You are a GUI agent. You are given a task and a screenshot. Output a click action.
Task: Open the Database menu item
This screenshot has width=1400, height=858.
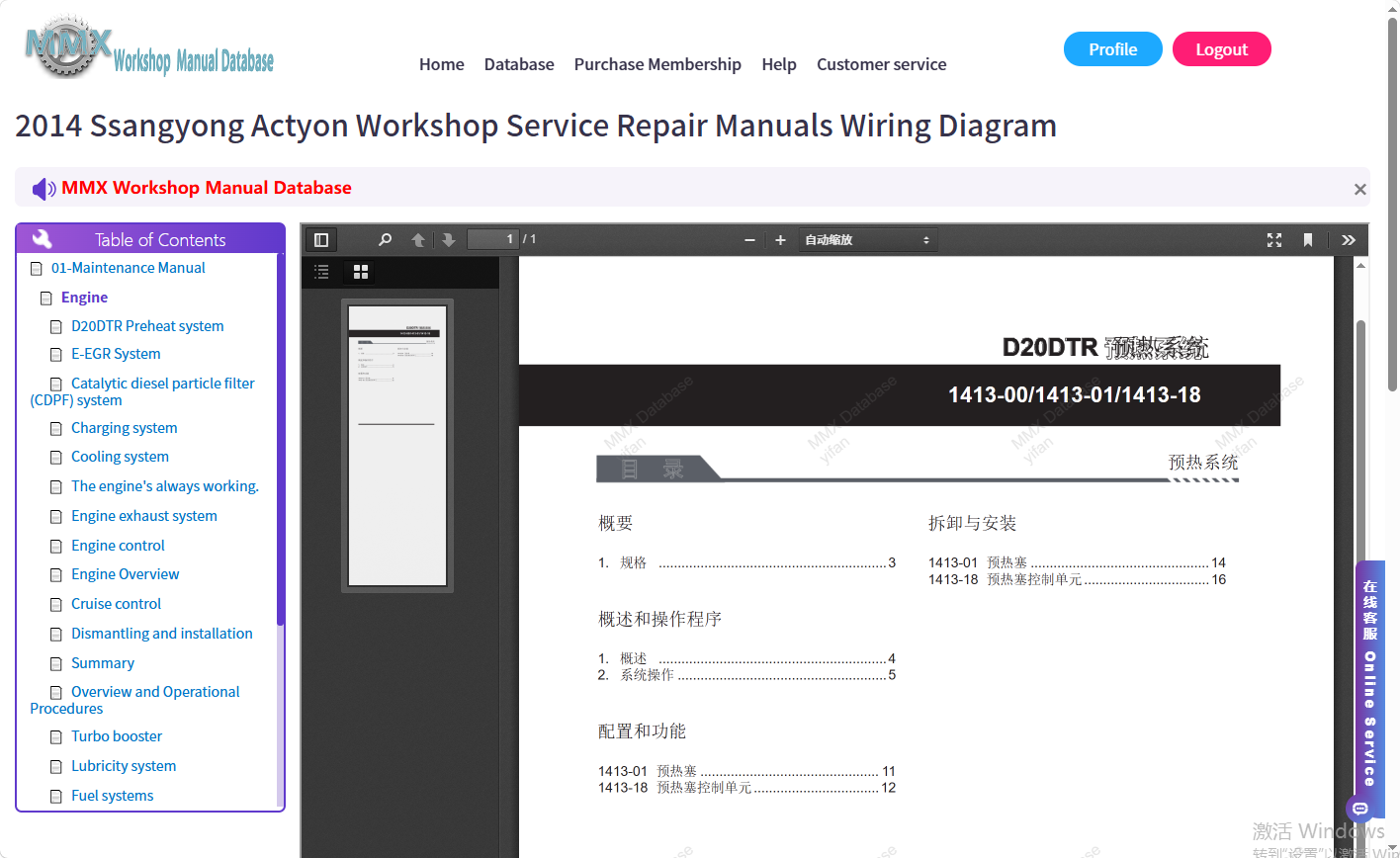pyautogui.click(x=519, y=64)
